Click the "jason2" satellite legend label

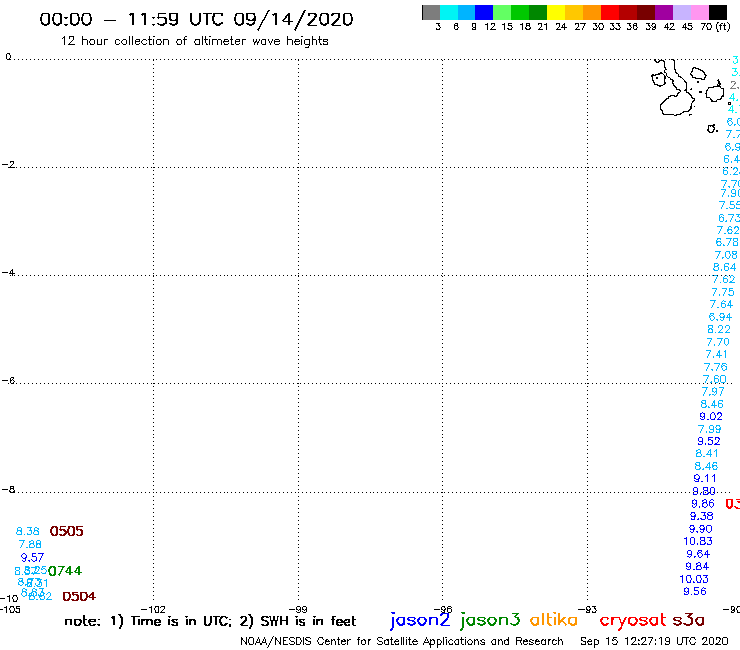[420, 620]
